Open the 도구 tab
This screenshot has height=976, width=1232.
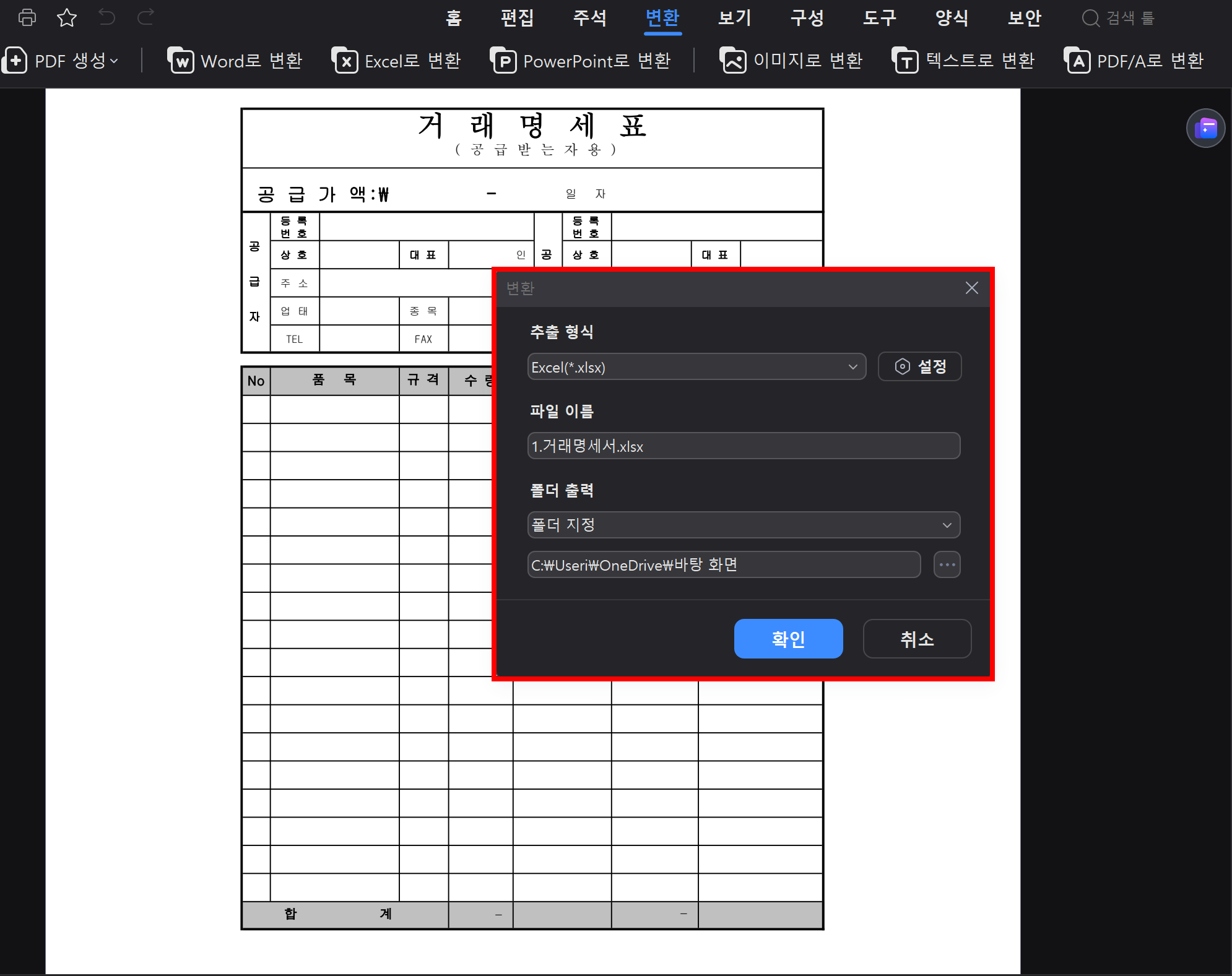[880, 18]
